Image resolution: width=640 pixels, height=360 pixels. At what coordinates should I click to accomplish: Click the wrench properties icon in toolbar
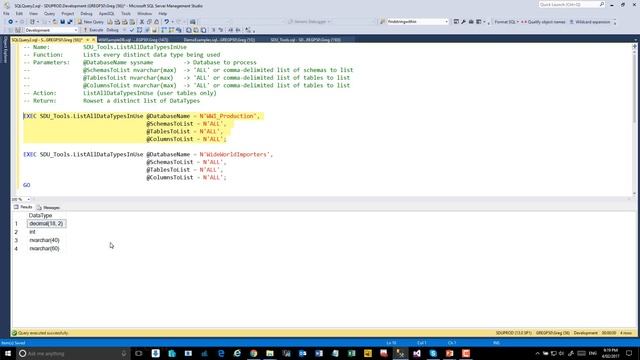tap(463, 22)
